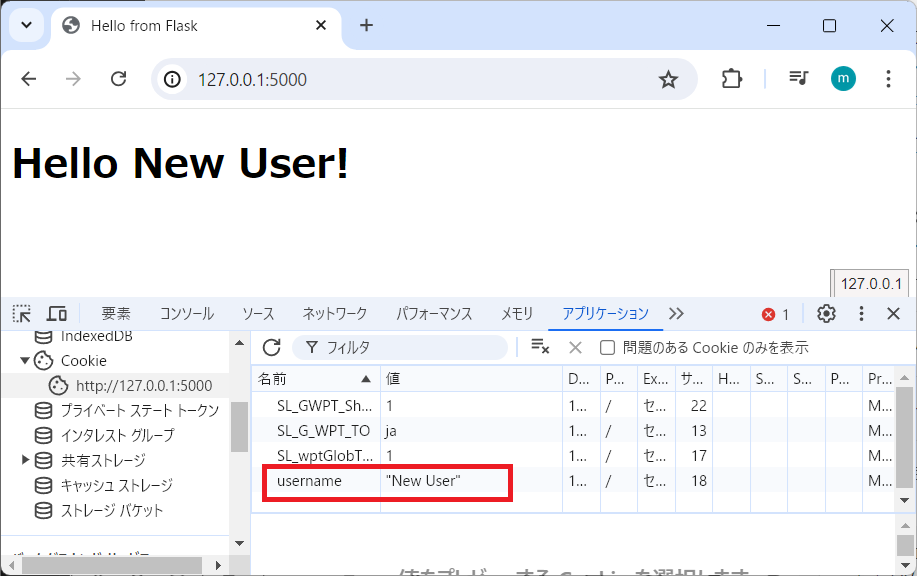This screenshot has width=917, height=576.
Task: Click the cookie table vertical scrollbar
Action: pyautogui.click(x=904, y=440)
